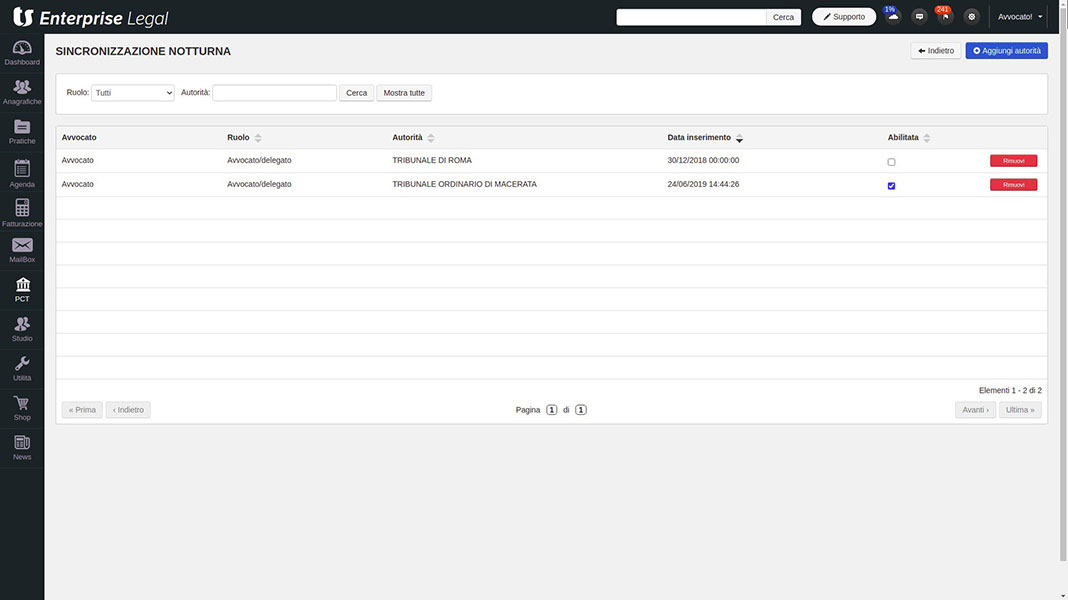Disable Tribunale Ordinario di Macerata checkbox

pos(891,186)
